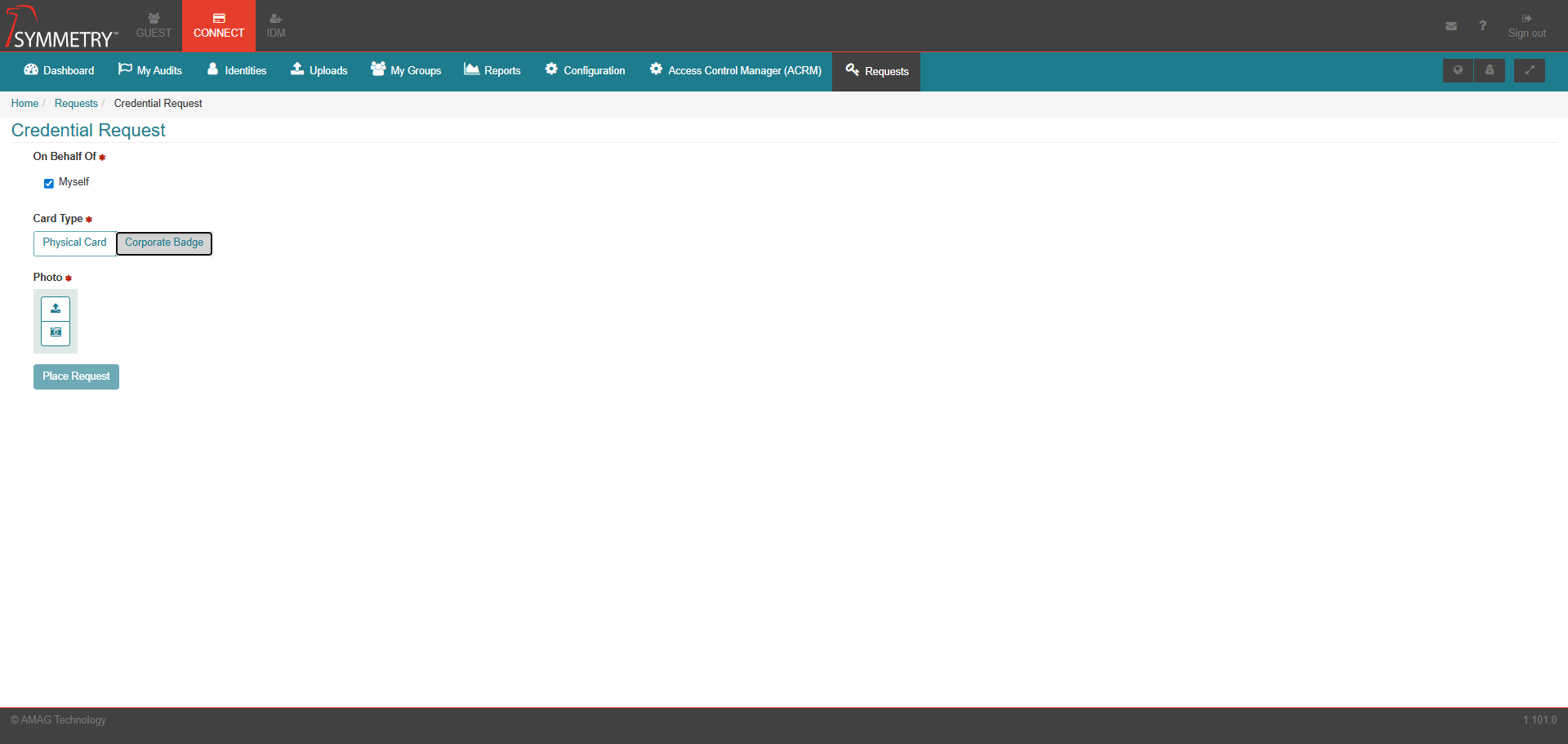
Task: View the Reports section
Action: tap(492, 71)
